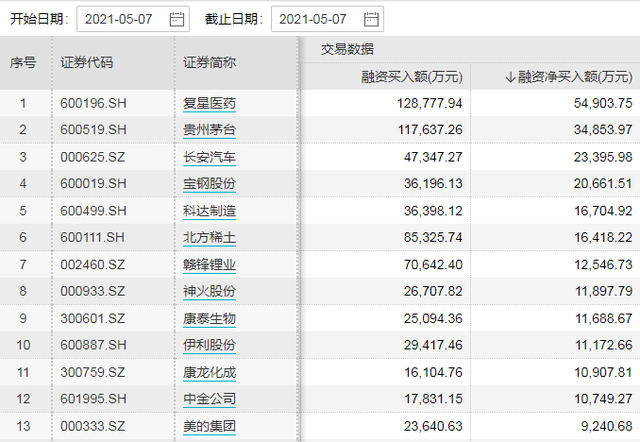Select code cell 600196.SH

93,103
